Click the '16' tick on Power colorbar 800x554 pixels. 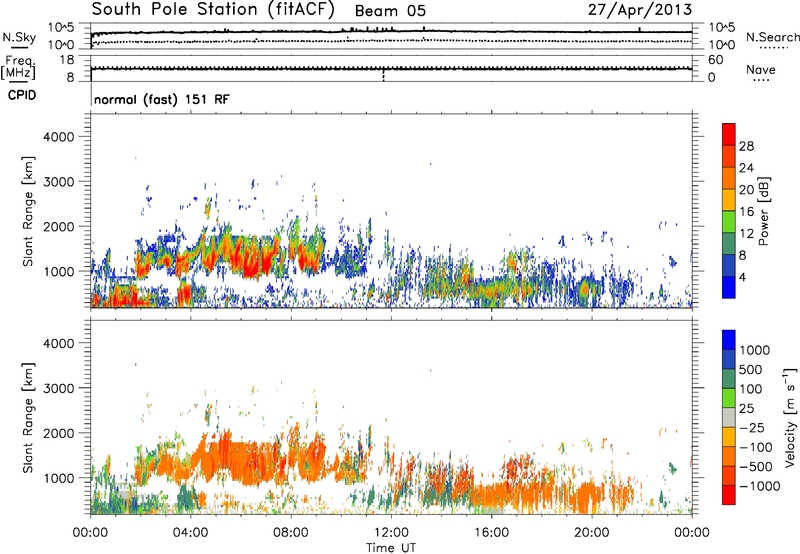746,212
